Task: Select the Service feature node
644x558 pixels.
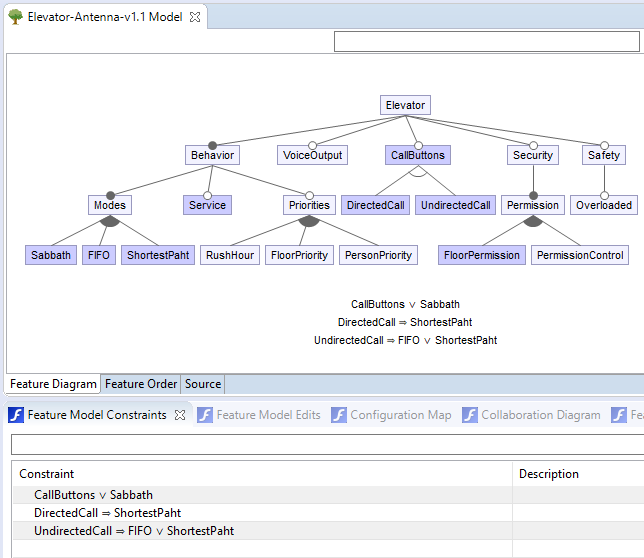Action: (x=207, y=205)
